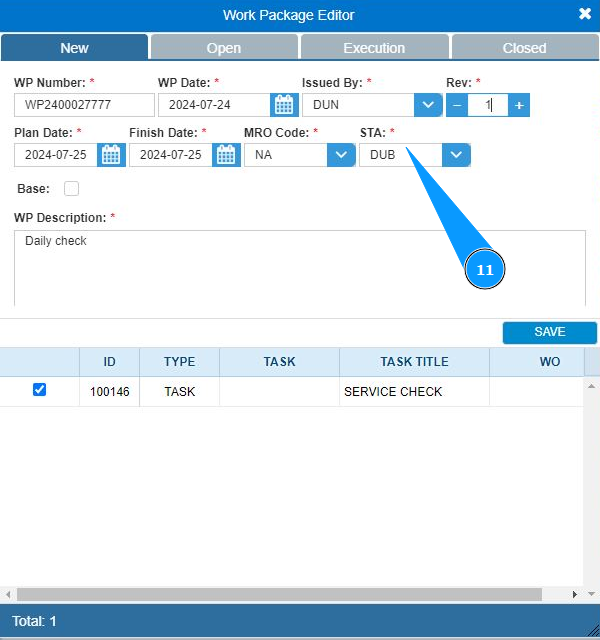Click the Rev number field

click(488, 105)
